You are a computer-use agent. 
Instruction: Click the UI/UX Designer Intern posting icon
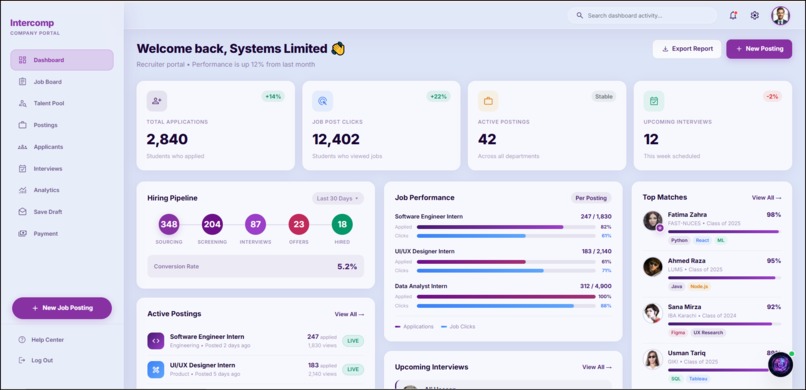[156, 369]
